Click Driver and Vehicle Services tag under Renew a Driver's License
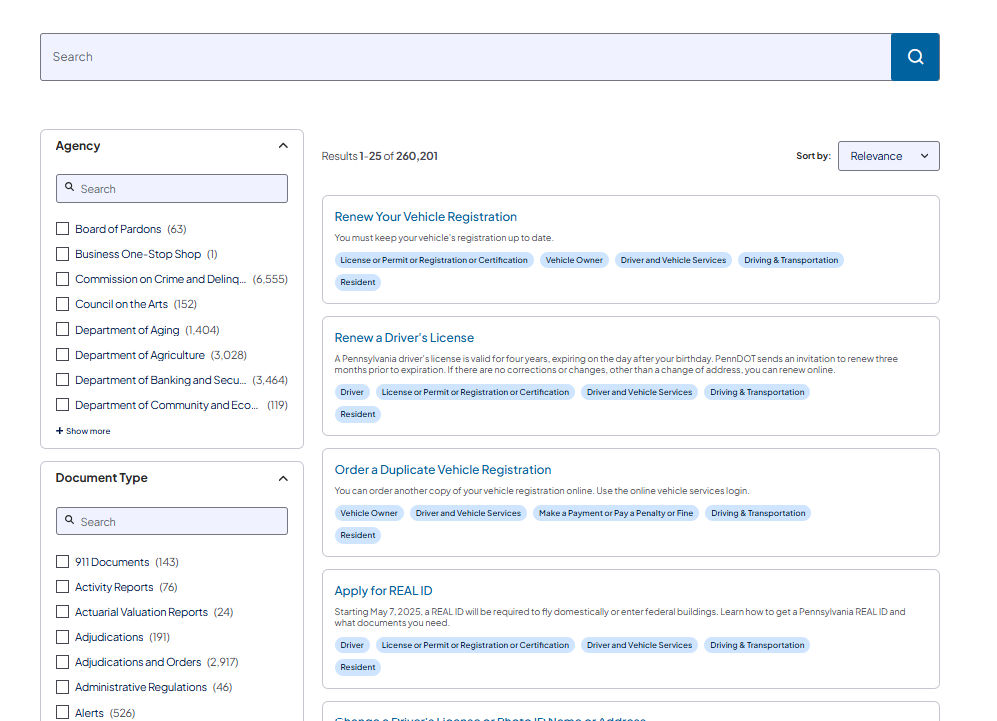997x721 pixels. pyautogui.click(x=639, y=392)
